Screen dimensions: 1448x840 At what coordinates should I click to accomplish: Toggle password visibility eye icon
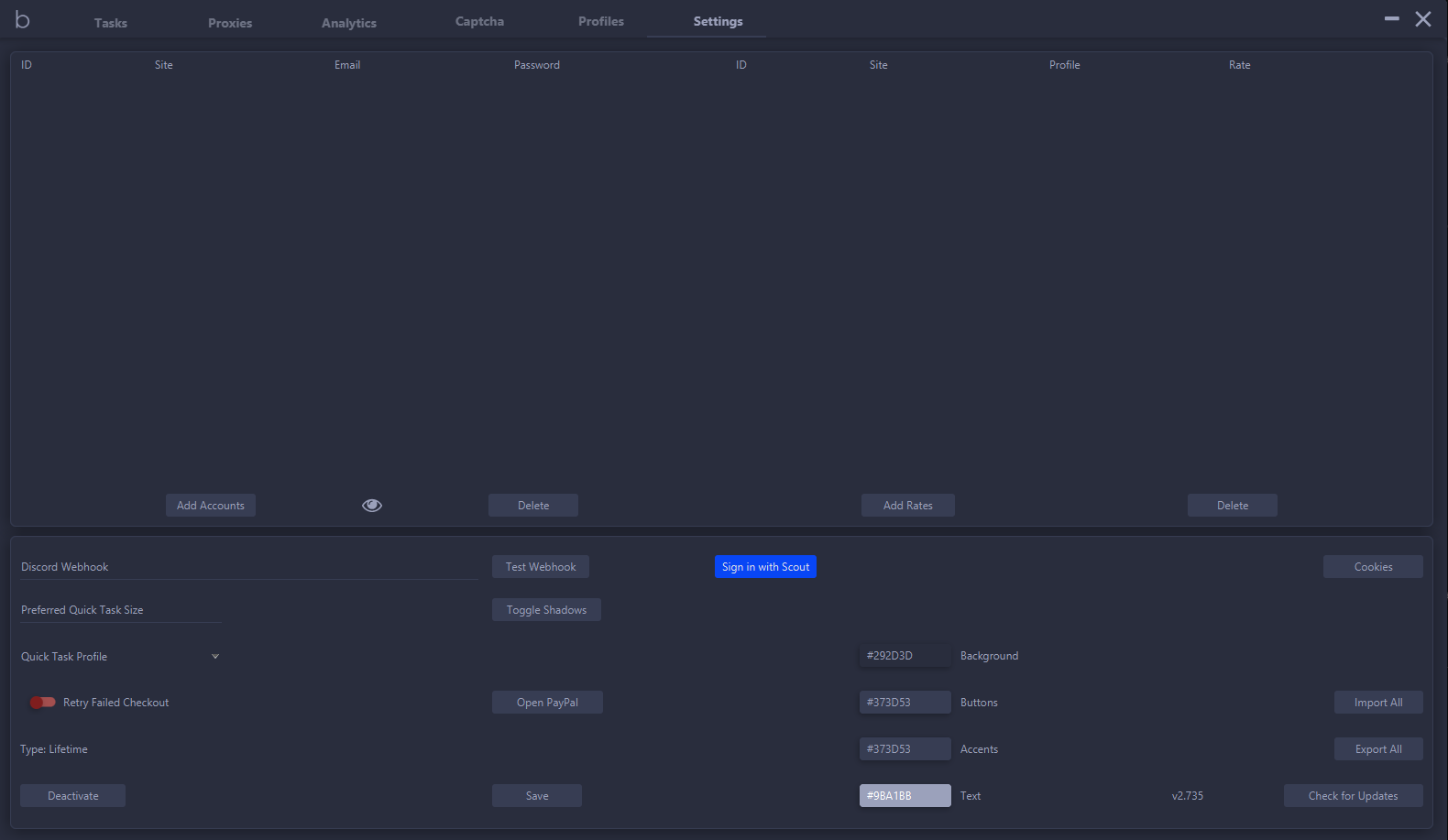tap(372, 506)
